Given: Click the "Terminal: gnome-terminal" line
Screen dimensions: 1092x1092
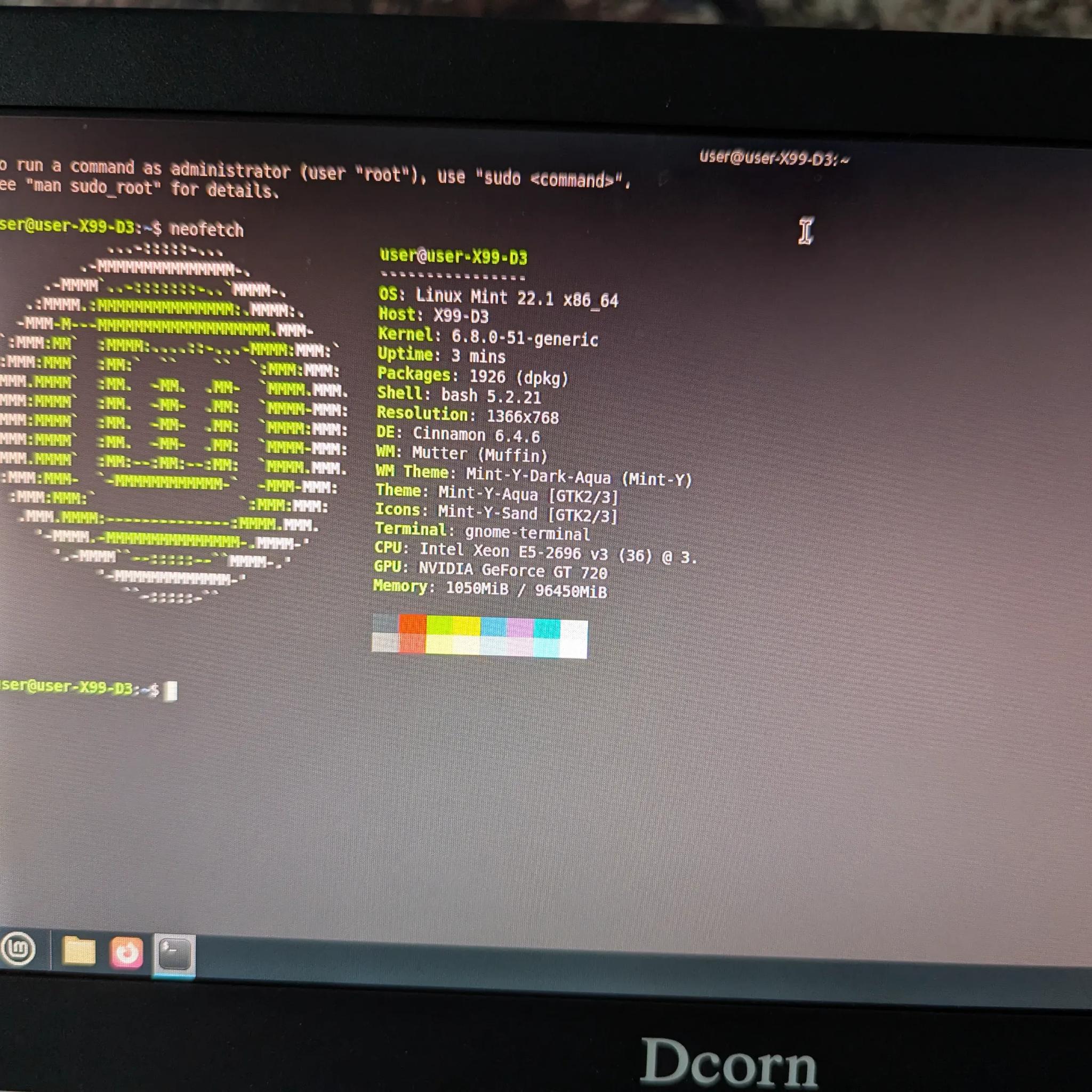Looking at the screenshot, I should pos(482,531).
